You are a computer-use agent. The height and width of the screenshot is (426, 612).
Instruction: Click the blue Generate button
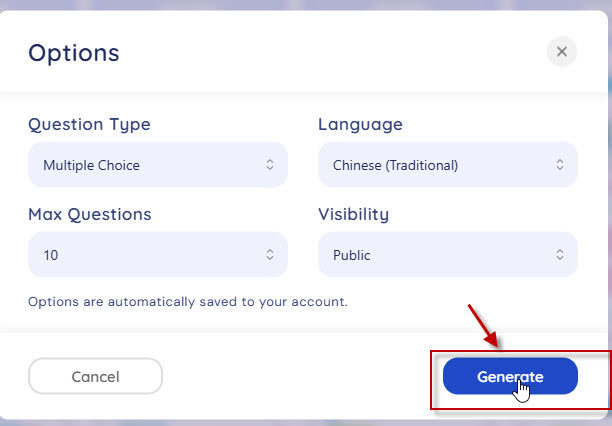[510, 377]
